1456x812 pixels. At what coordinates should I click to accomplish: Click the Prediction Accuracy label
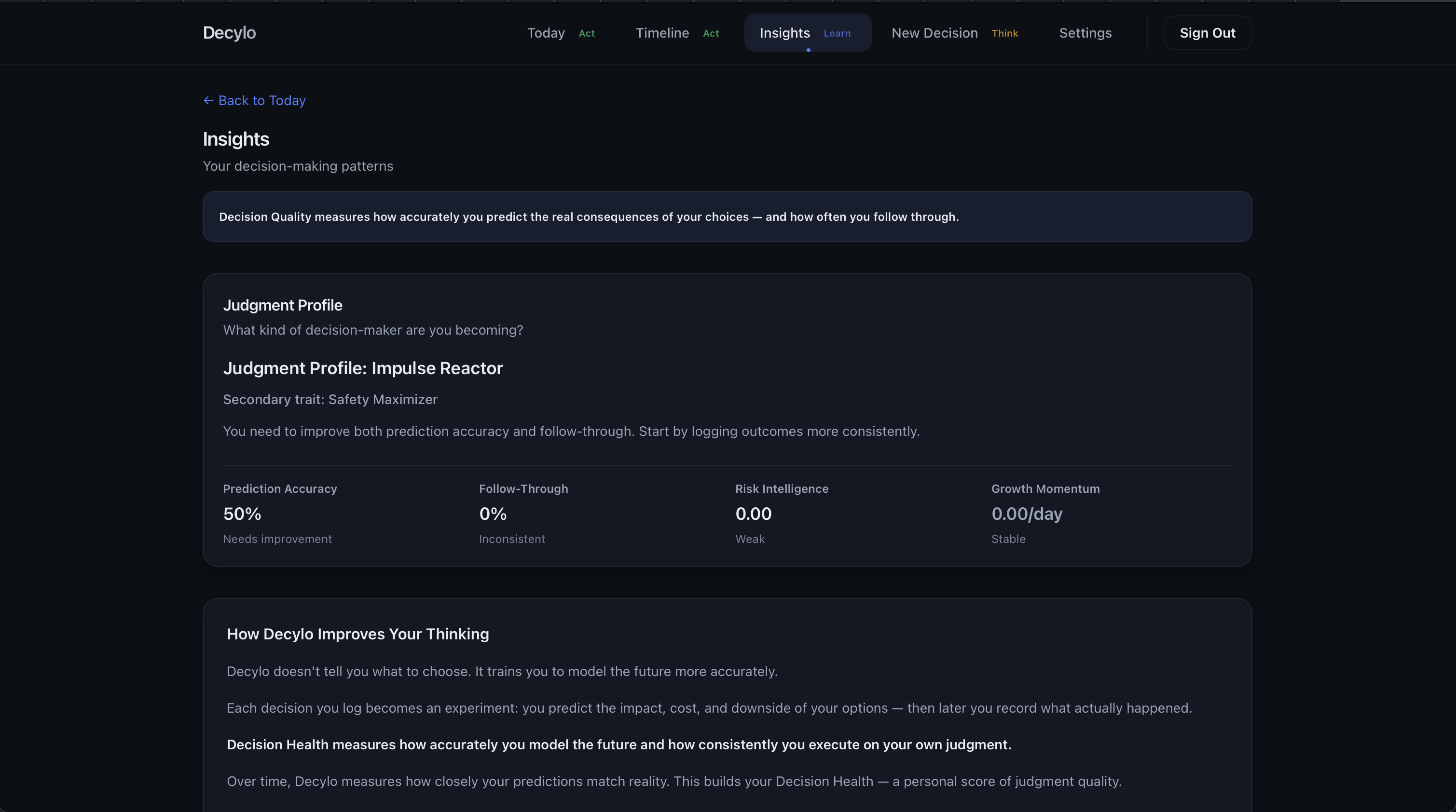(280, 489)
